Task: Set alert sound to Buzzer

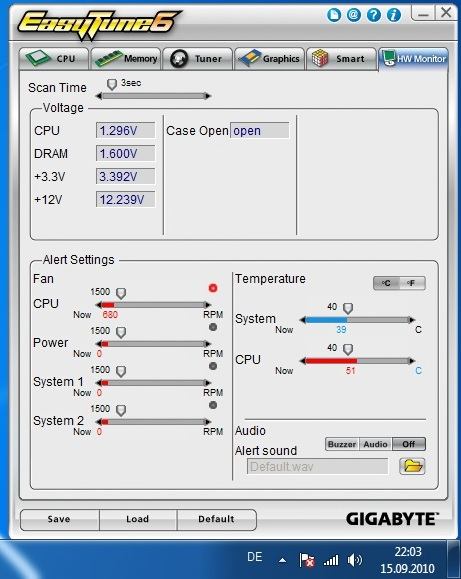Action: (x=342, y=444)
